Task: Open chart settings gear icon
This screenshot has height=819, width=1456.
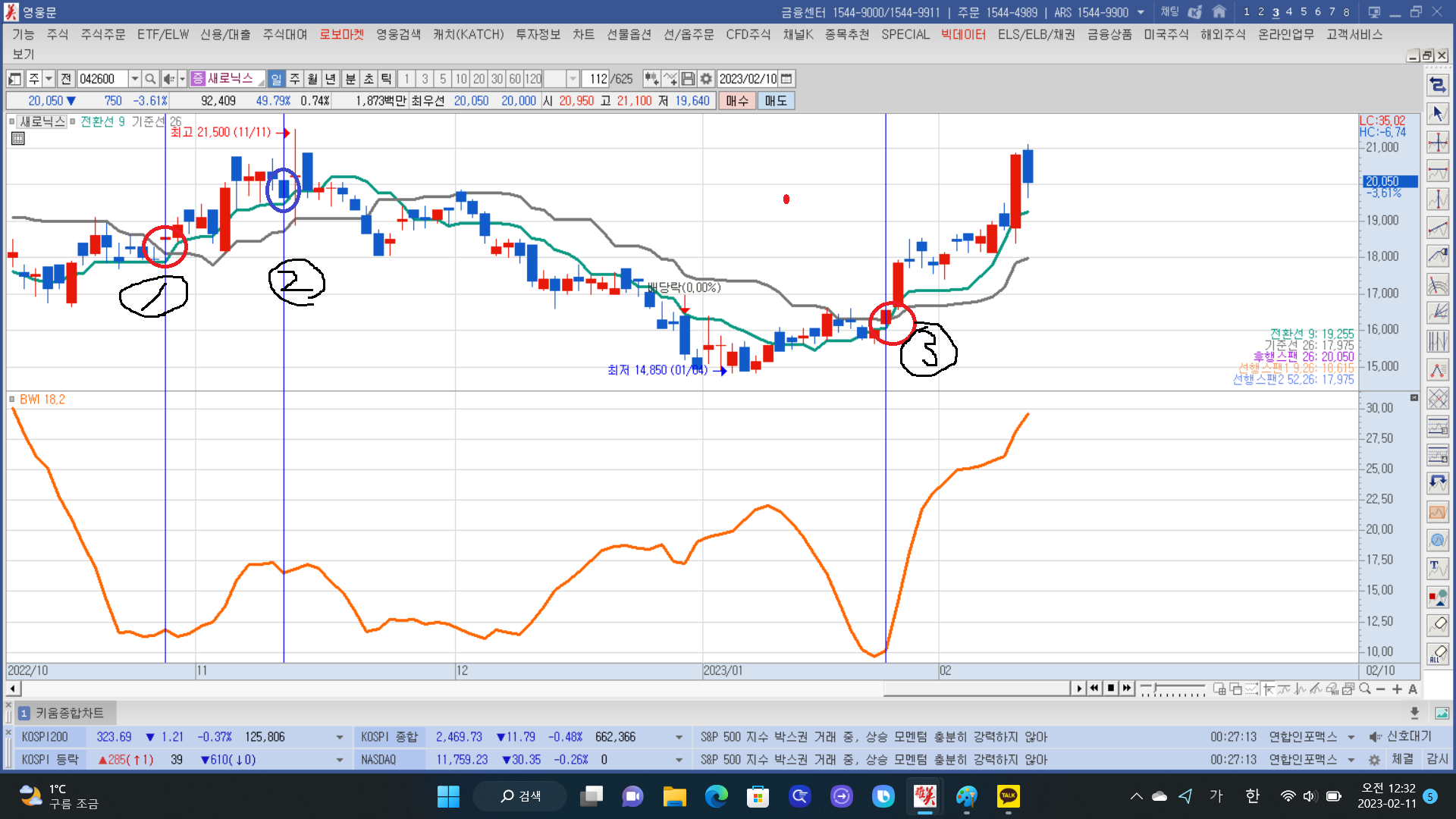Action: click(706, 79)
